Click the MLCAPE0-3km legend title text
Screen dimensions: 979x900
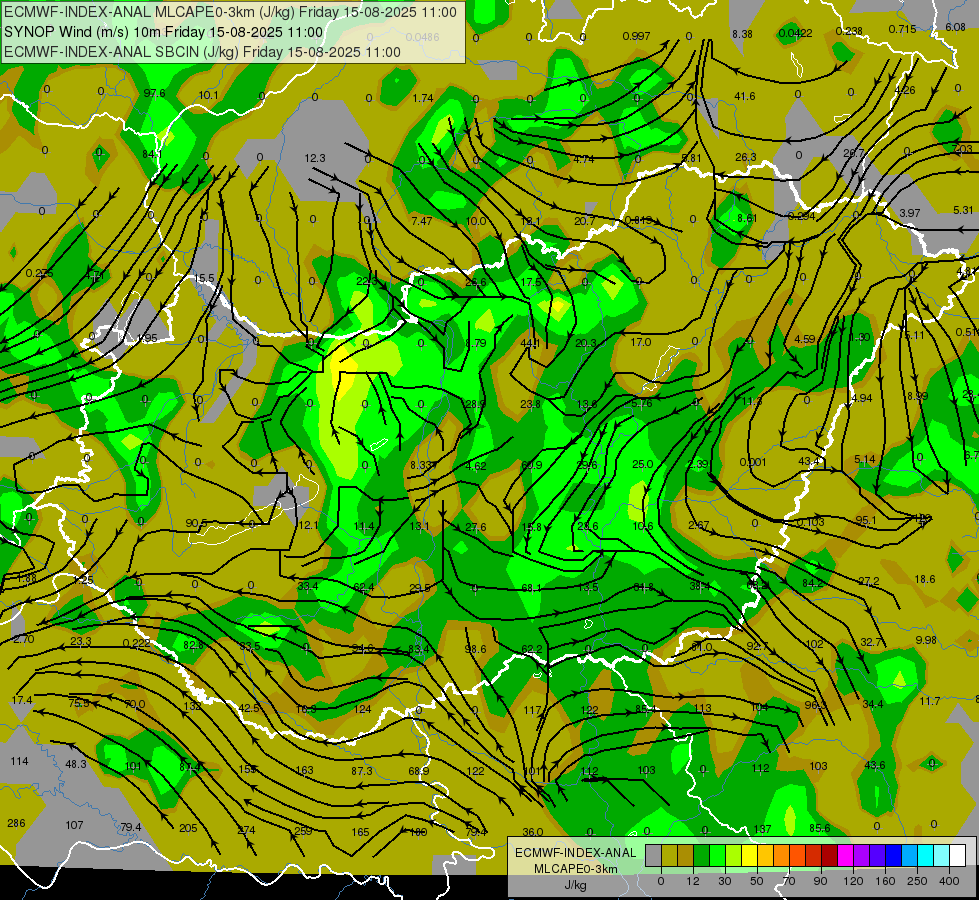point(575,869)
